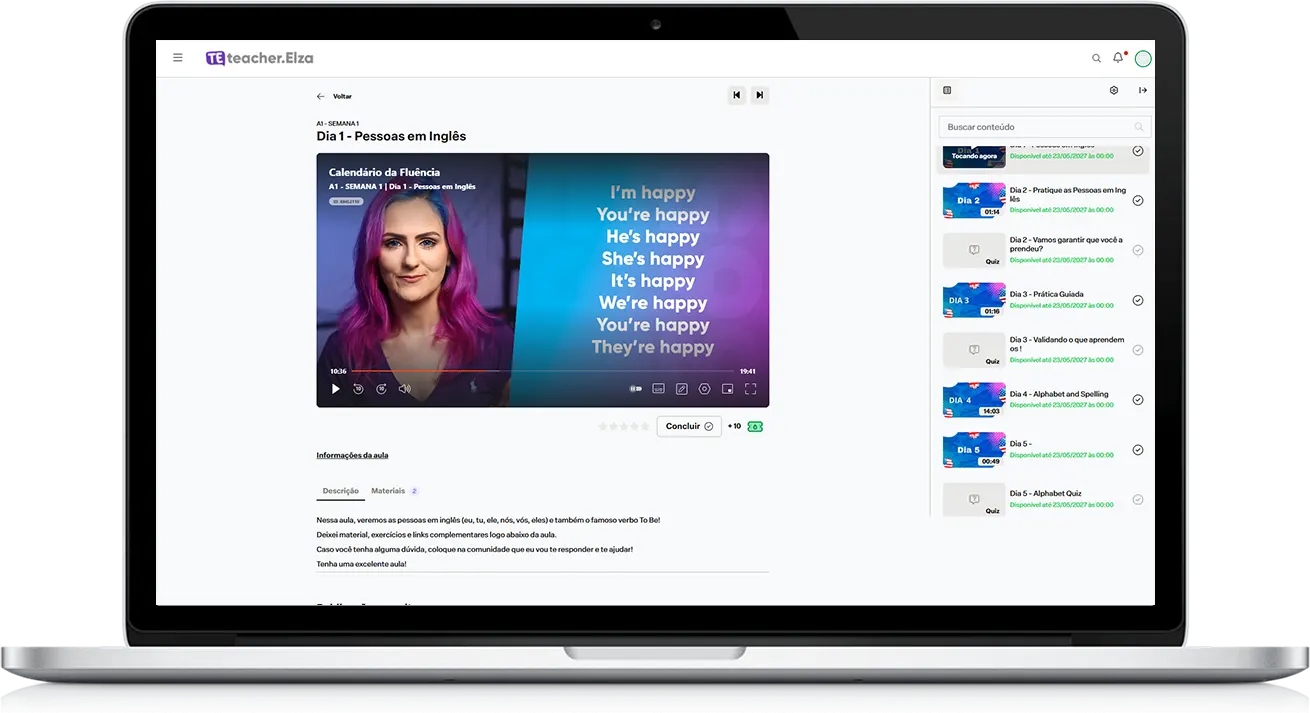Play the lesson video

(x=336, y=389)
